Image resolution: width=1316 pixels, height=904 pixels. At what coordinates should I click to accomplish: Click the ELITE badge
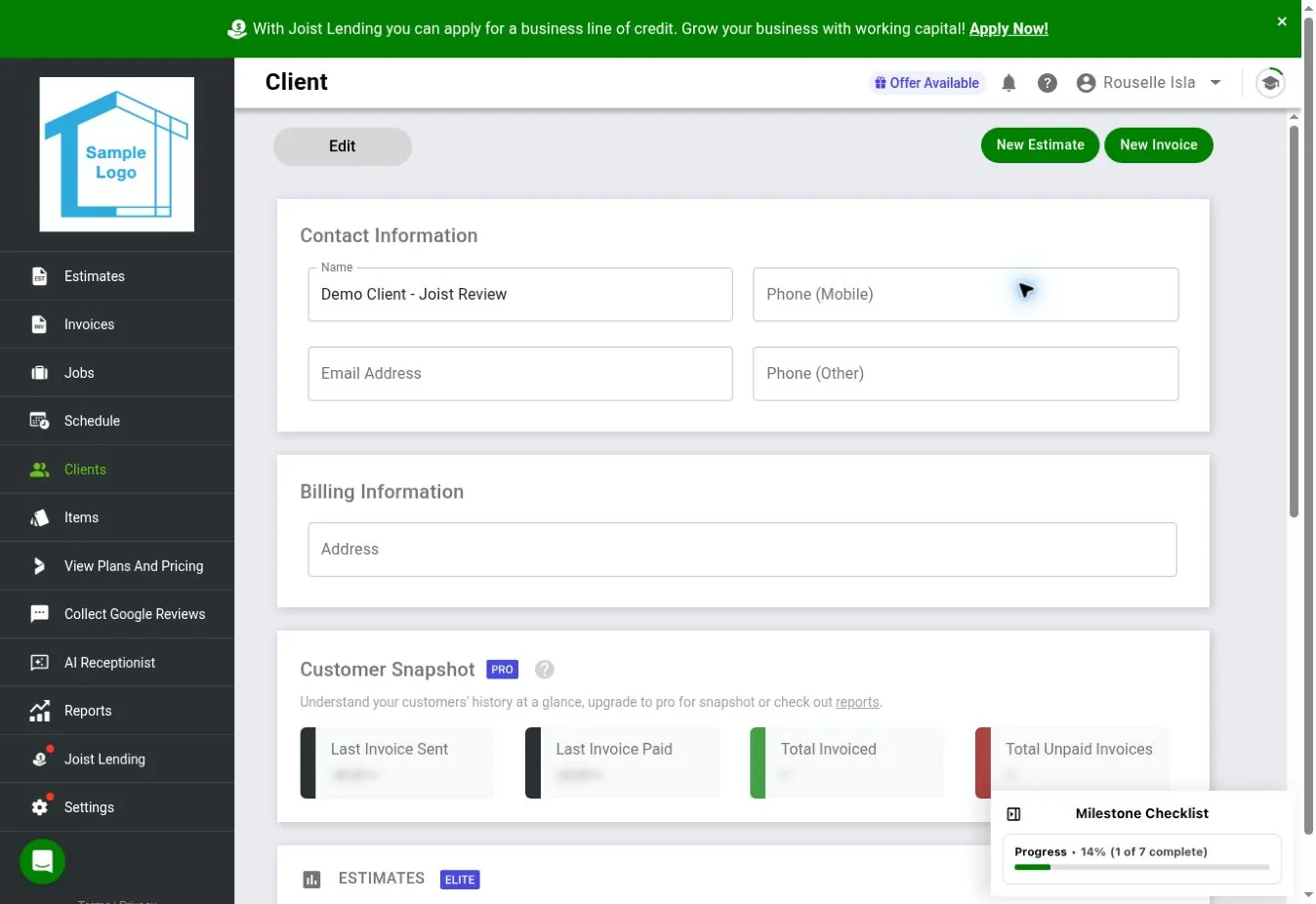point(460,880)
